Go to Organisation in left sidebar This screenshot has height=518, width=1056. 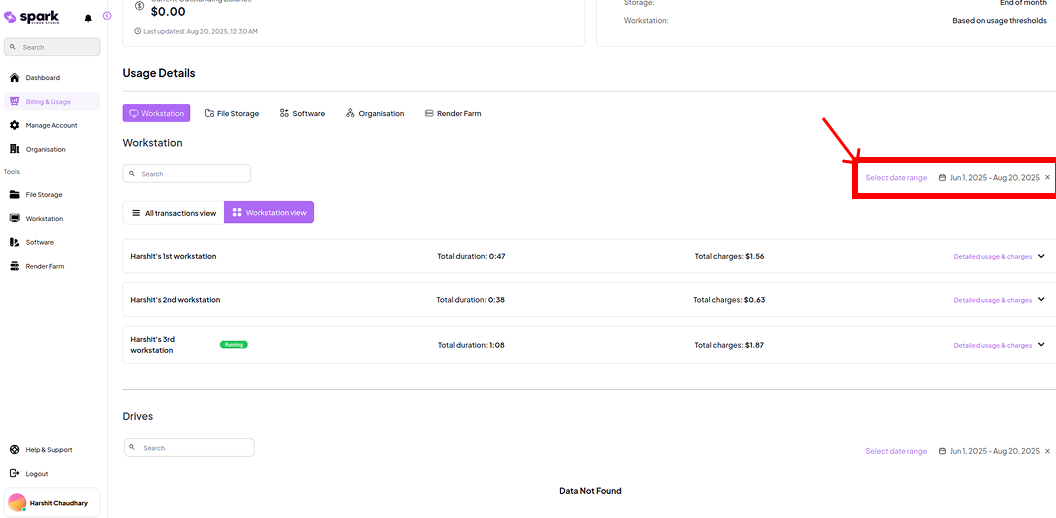pyautogui.click(x=45, y=150)
